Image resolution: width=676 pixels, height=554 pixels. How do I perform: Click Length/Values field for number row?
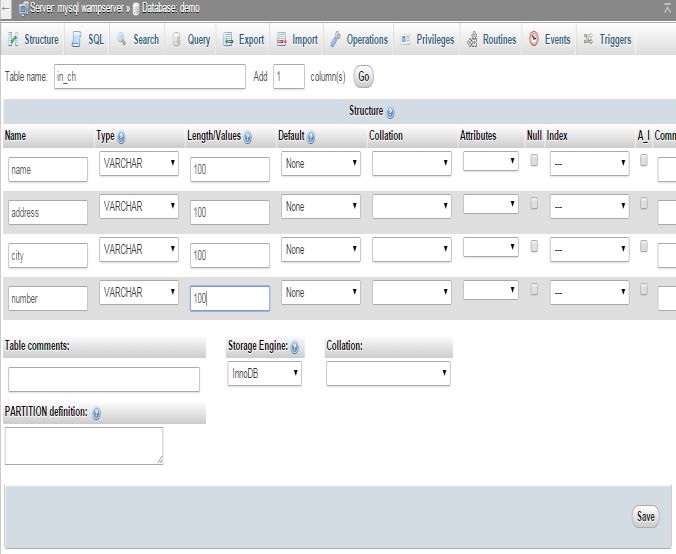230,298
